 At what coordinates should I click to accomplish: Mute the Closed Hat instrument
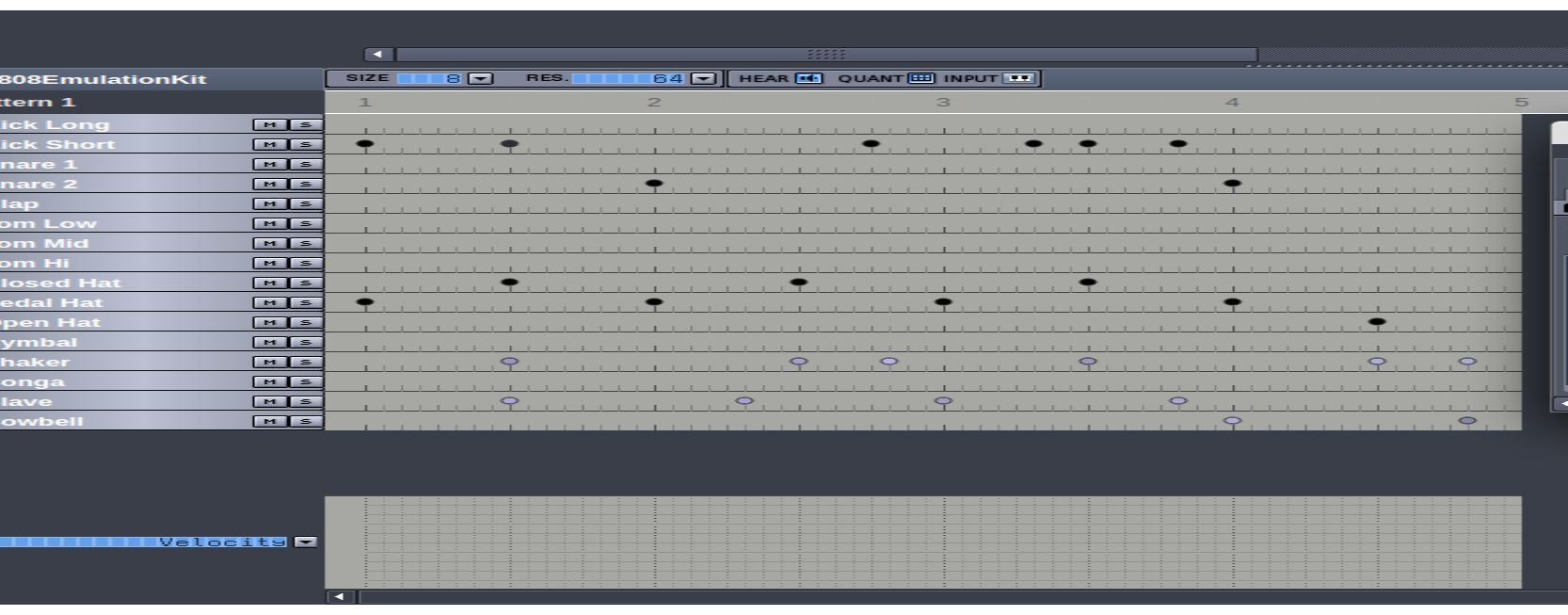point(270,283)
